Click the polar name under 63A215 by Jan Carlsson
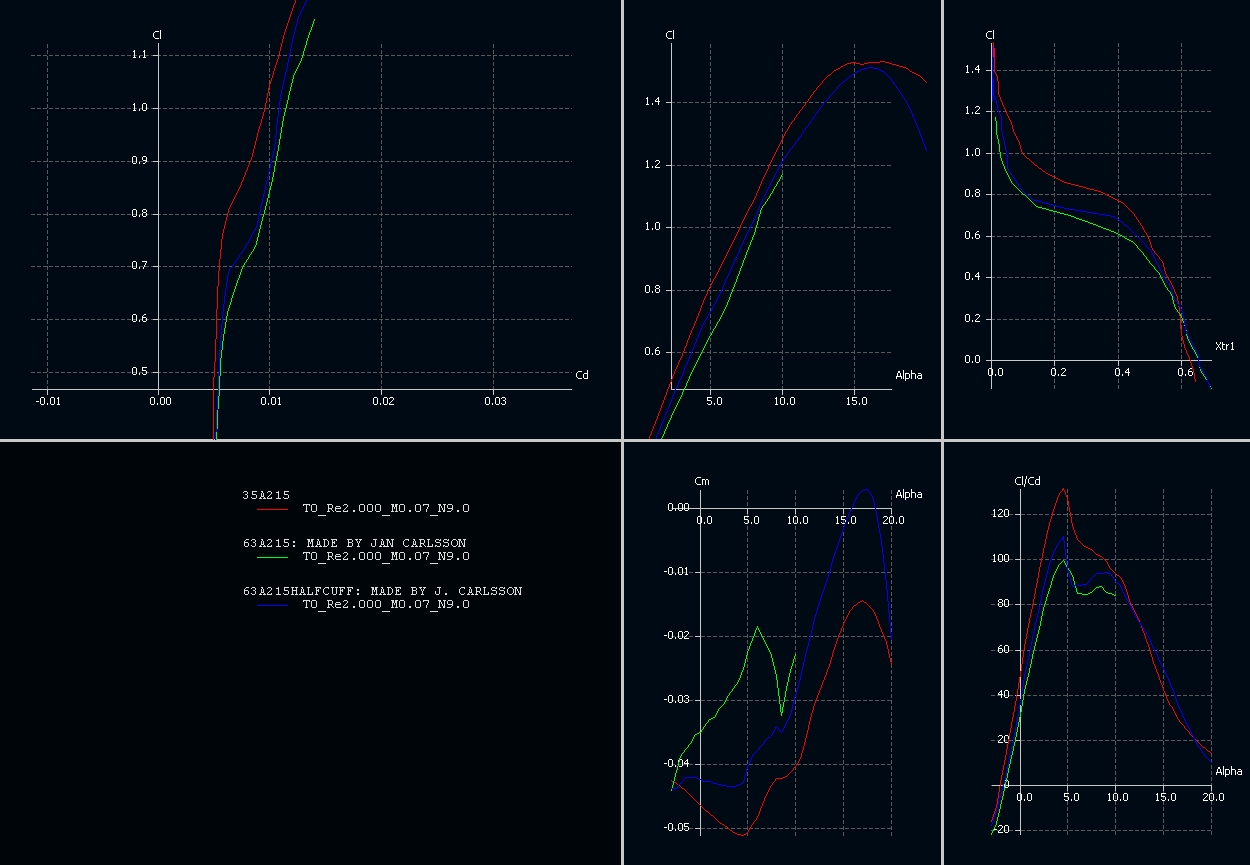Image resolution: width=1250 pixels, height=865 pixels. pyautogui.click(x=386, y=557)
